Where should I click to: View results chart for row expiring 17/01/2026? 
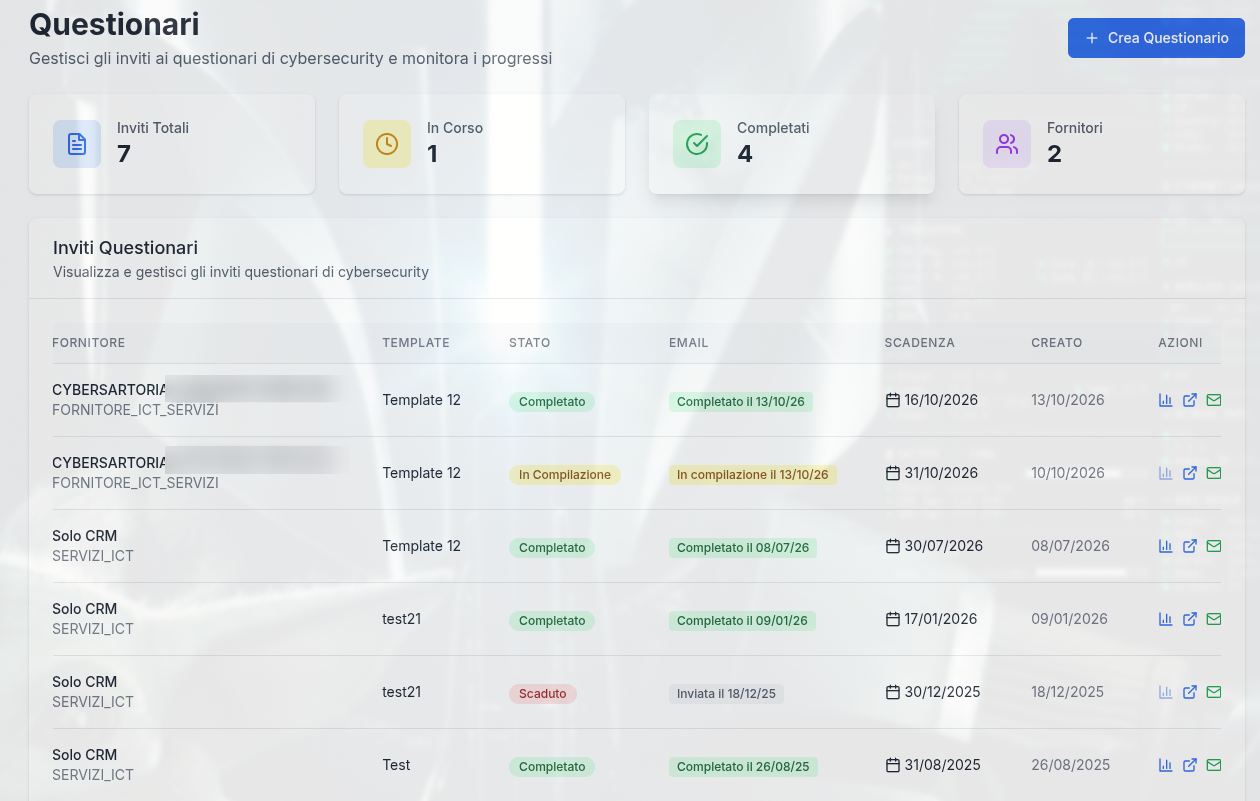coord(1165,619)
